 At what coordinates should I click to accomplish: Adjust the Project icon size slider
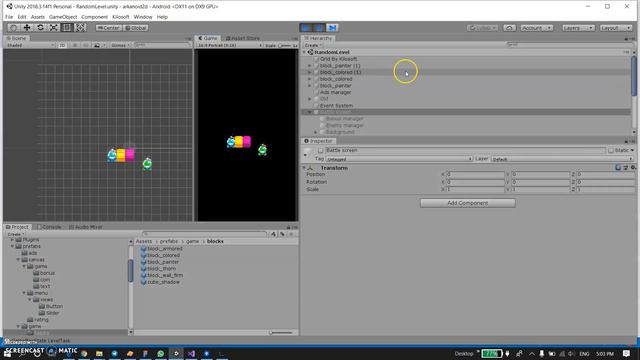pos(281,333)
